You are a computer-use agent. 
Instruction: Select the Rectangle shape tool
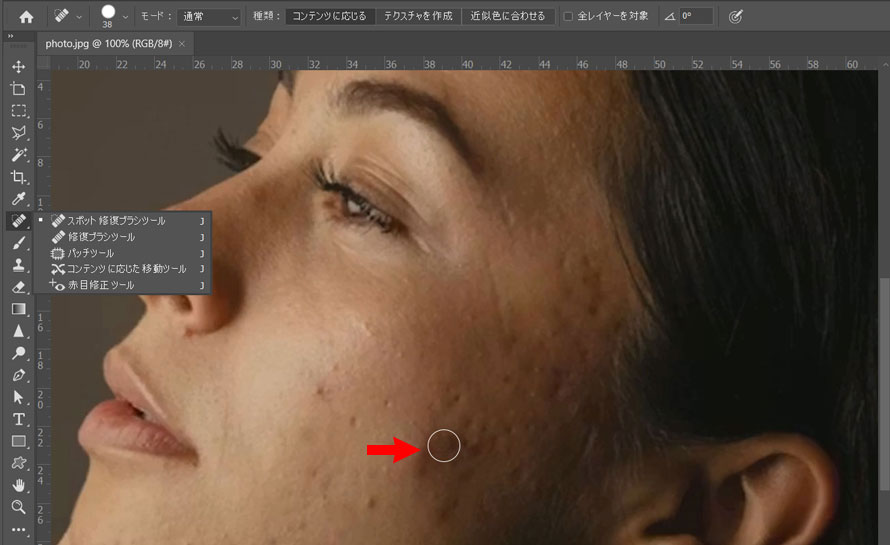[x=18, y=441]
